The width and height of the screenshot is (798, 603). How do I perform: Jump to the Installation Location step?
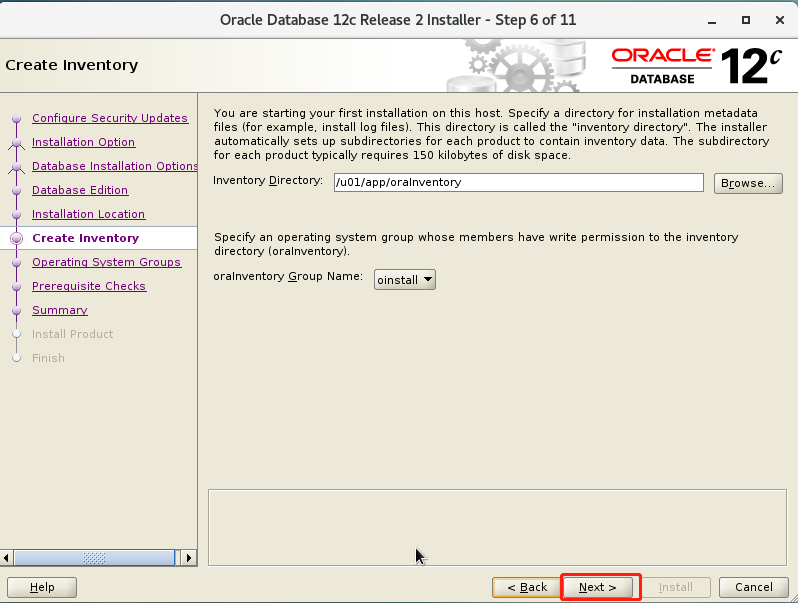pyautogui.click(x=89, y=214)
